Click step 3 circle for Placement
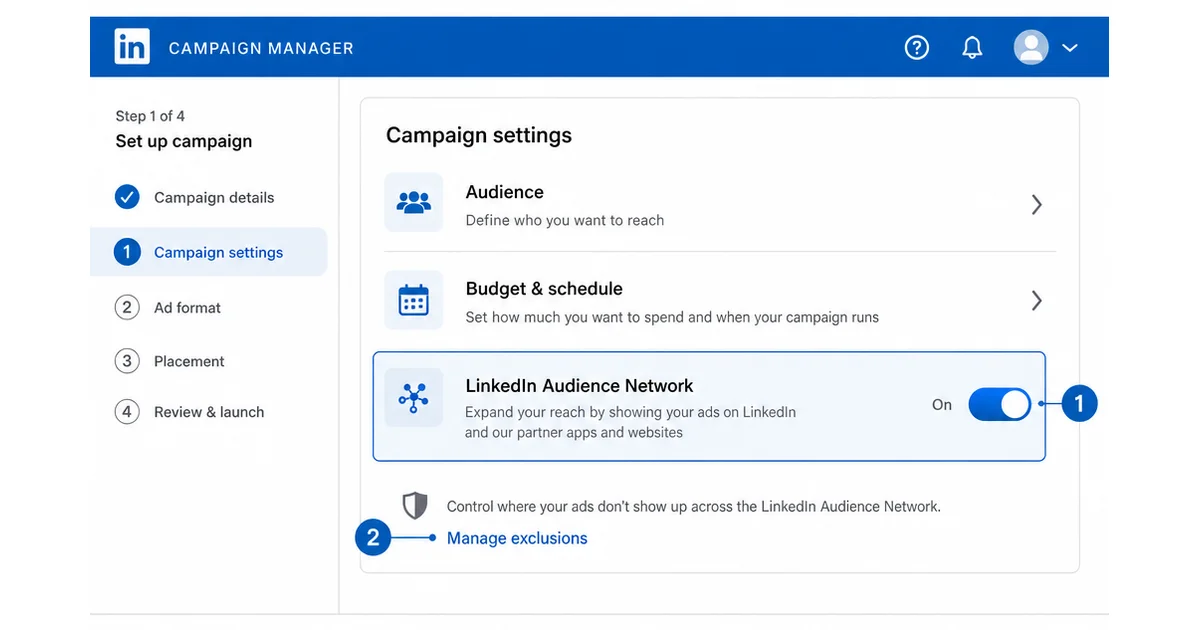Viewport: 1200px width, 630px height. click(x=127, y=361)
